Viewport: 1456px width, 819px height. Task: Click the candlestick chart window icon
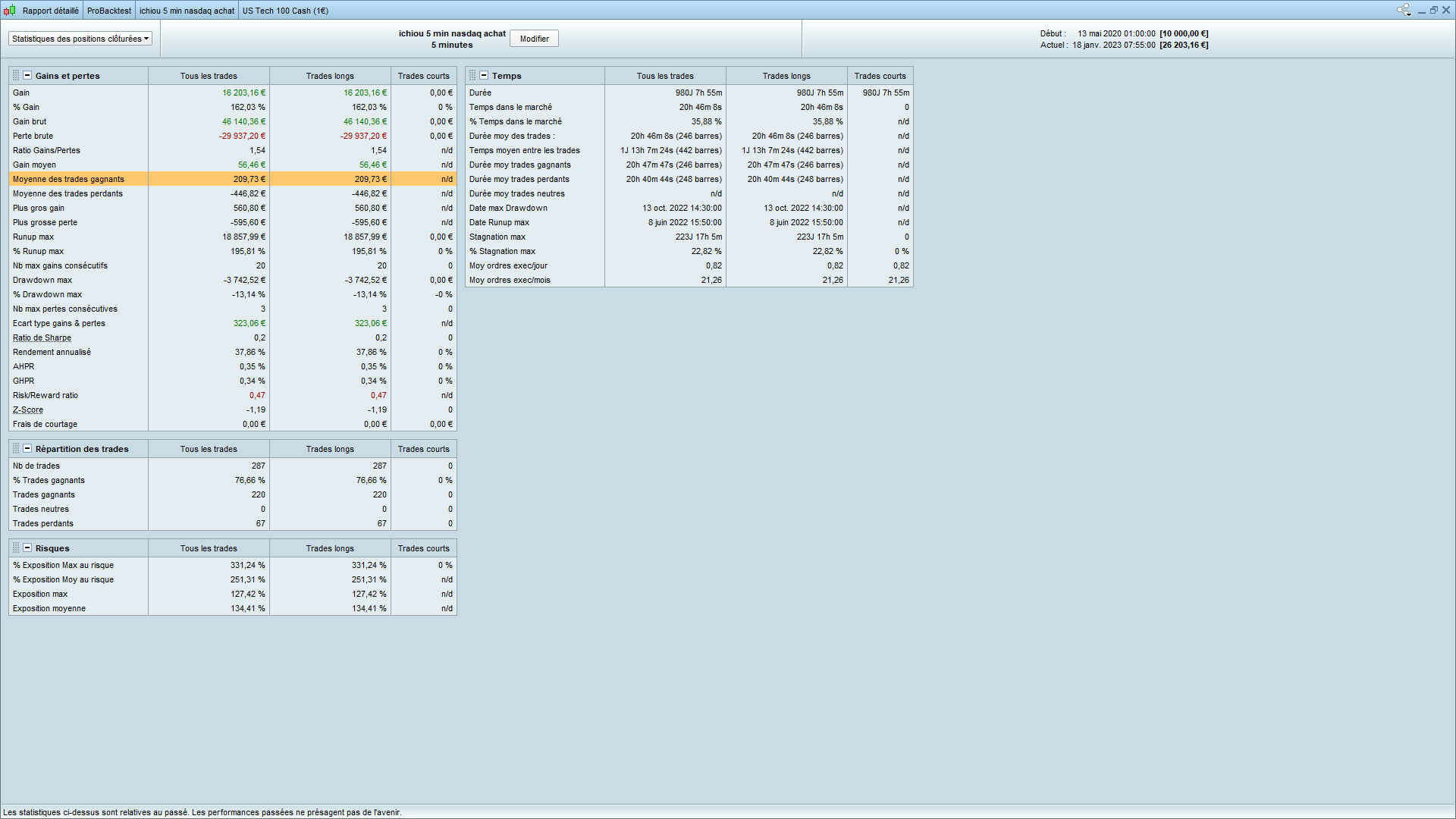[9, 11]
